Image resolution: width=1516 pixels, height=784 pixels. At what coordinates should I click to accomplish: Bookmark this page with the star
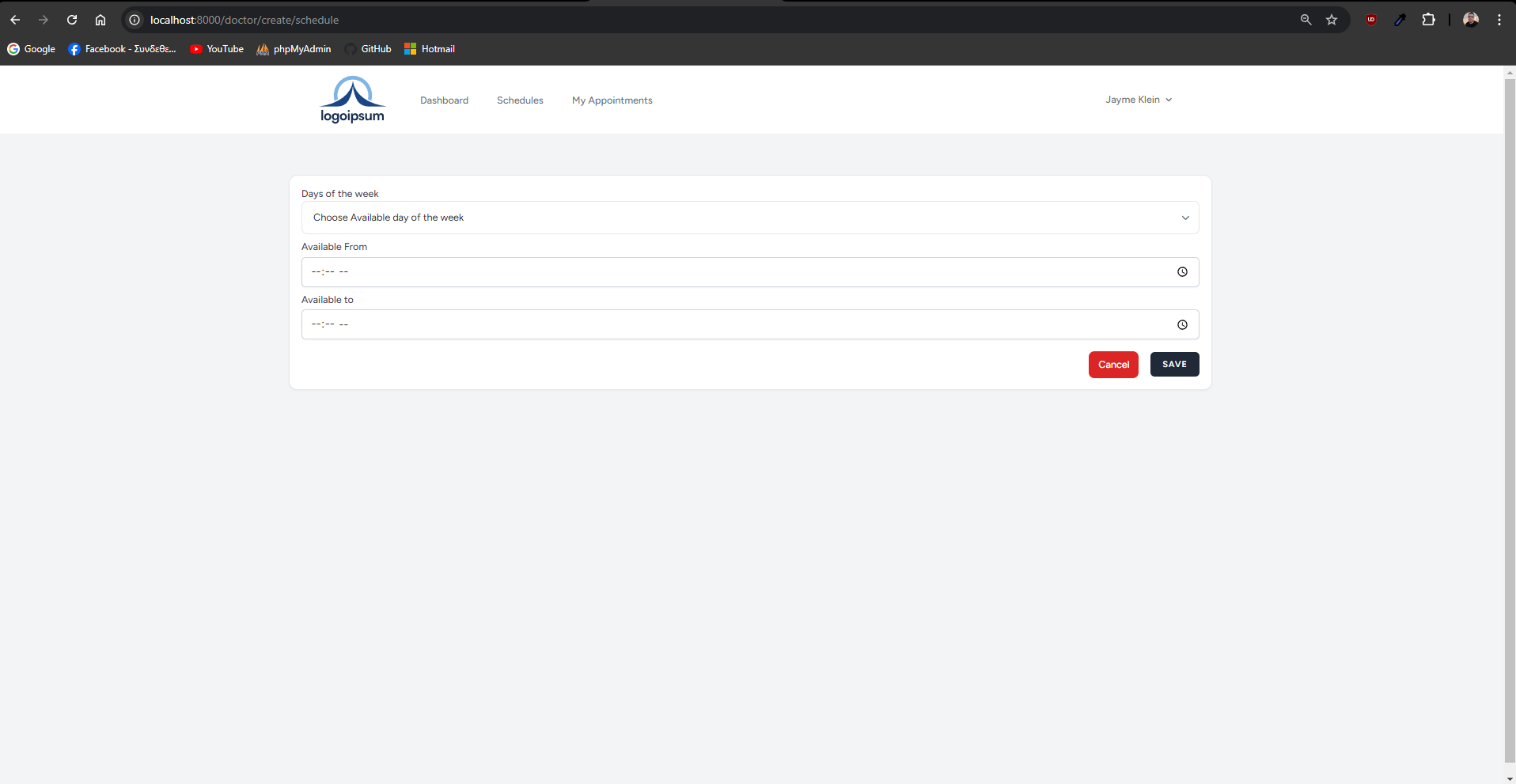point(1332,20)
